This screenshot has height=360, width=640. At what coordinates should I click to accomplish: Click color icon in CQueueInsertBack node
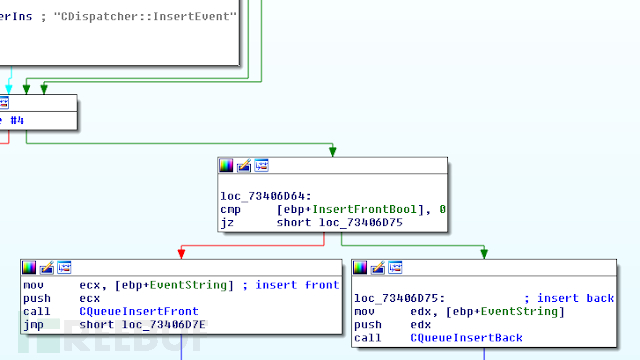[x=360, y=268]
